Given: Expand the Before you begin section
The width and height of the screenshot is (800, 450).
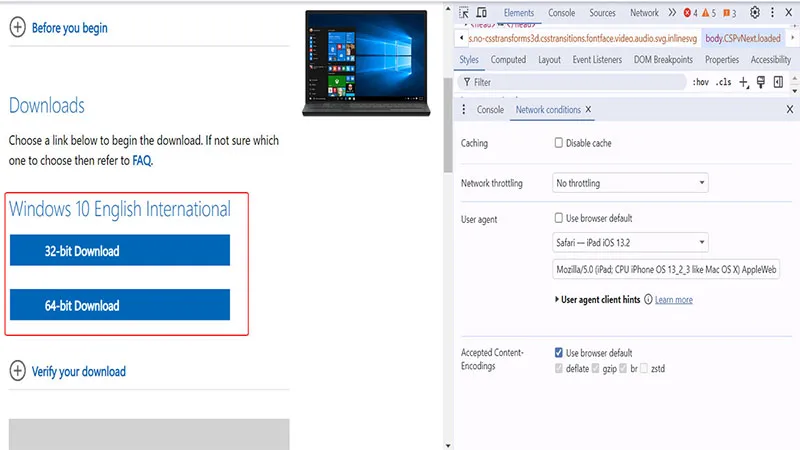Looking at the screenshot, I should click(x=17, y=28).
